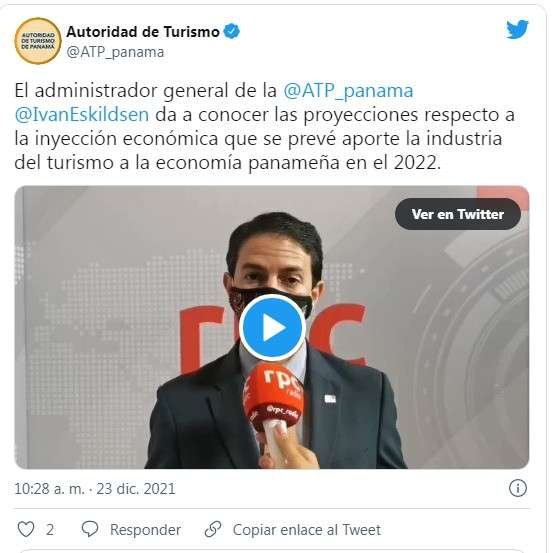
Task: Click the Autoridad de Turismo account name
Action: coord(143,32)
